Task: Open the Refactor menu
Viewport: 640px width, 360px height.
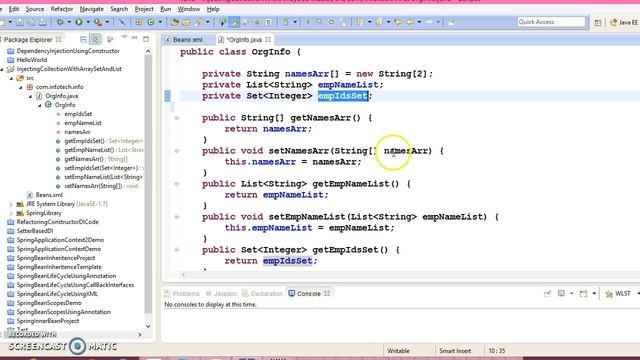Action: pyautogui.click(x=62, y=9)
